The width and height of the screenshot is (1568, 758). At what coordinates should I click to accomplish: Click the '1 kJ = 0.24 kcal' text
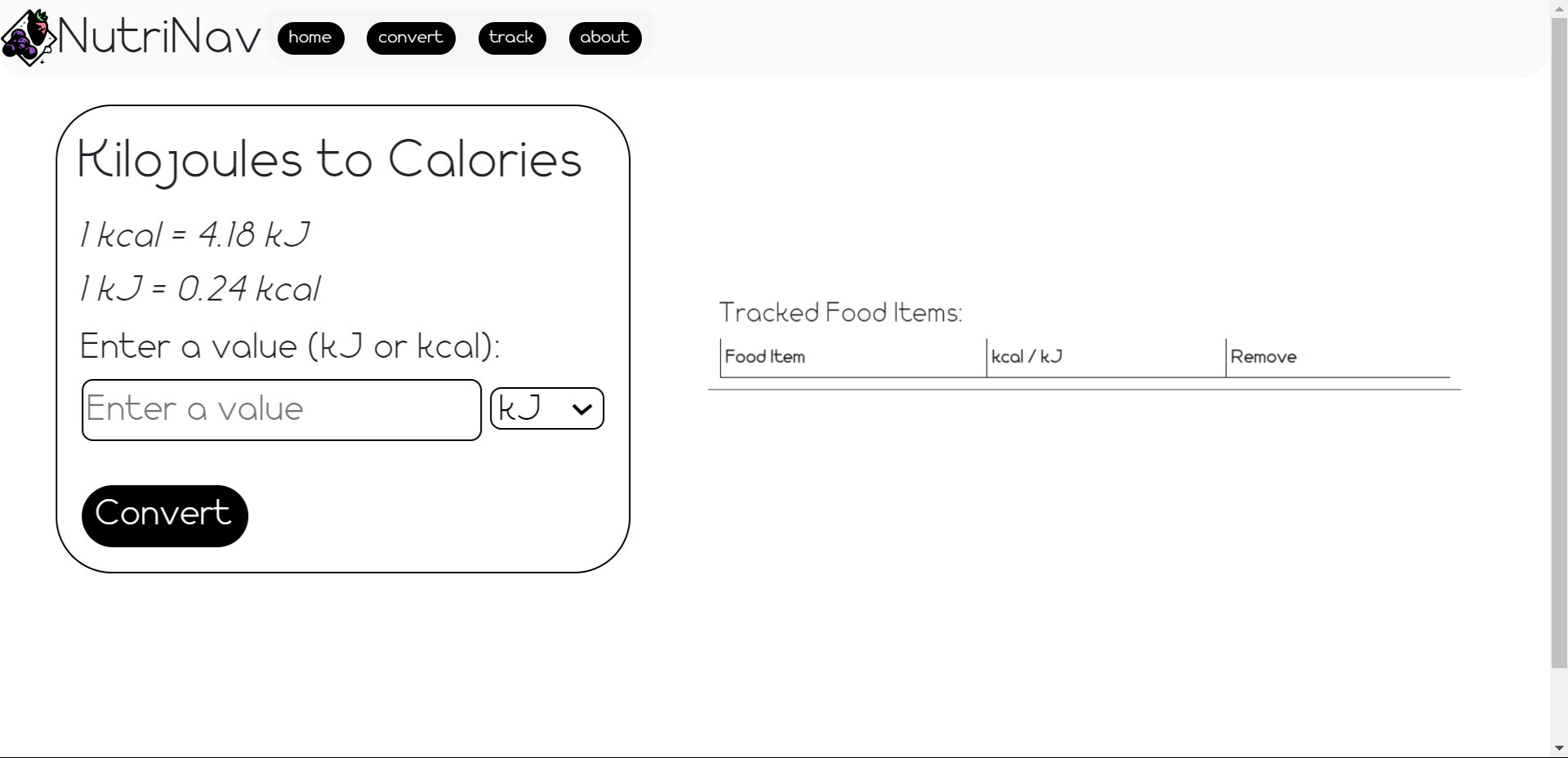[x=201, y=289]
